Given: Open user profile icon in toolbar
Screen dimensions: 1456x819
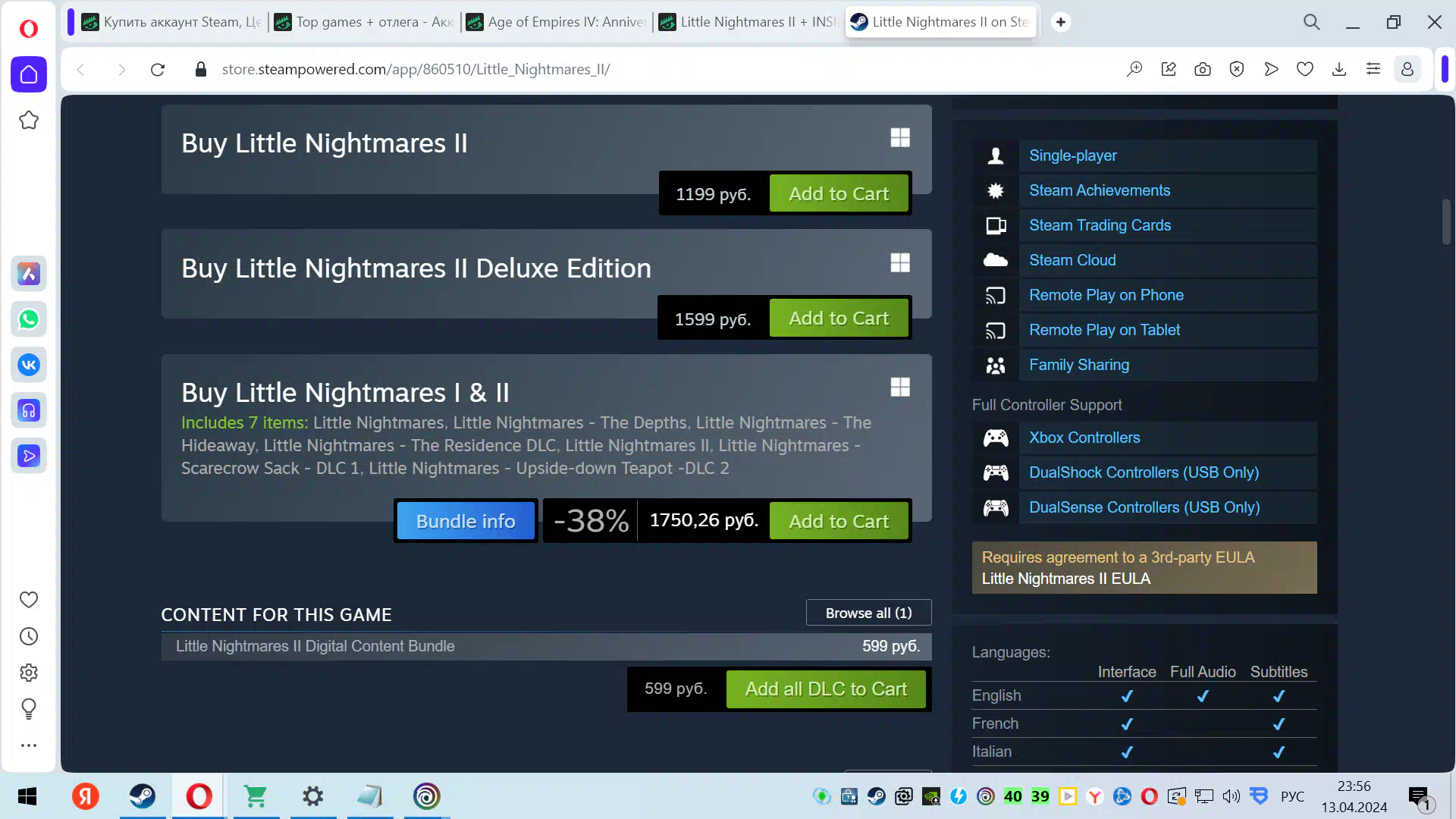Looking at the screenshot, I should pos(1407,70).
